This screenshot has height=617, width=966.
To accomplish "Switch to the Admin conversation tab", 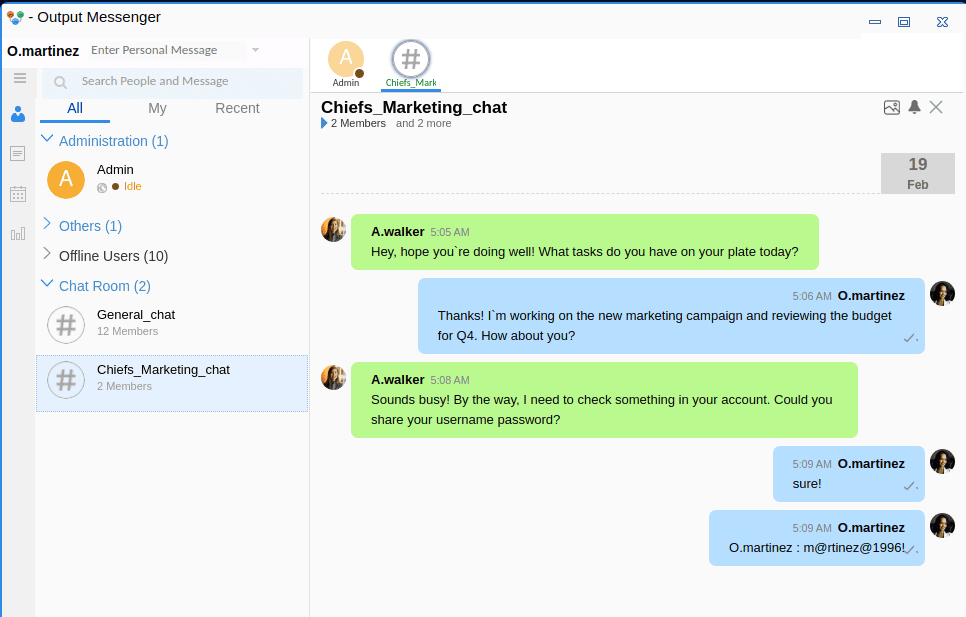I will 346,63.
